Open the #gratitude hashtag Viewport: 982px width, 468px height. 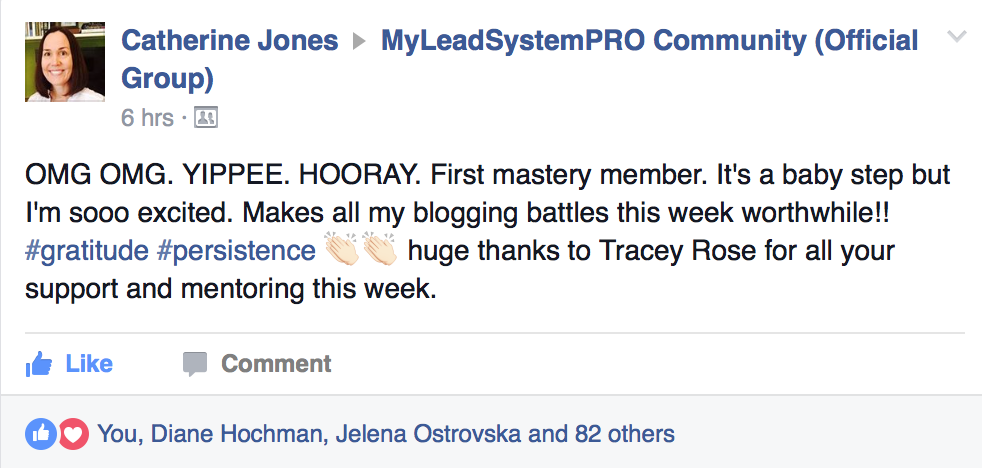click(86, 251)
